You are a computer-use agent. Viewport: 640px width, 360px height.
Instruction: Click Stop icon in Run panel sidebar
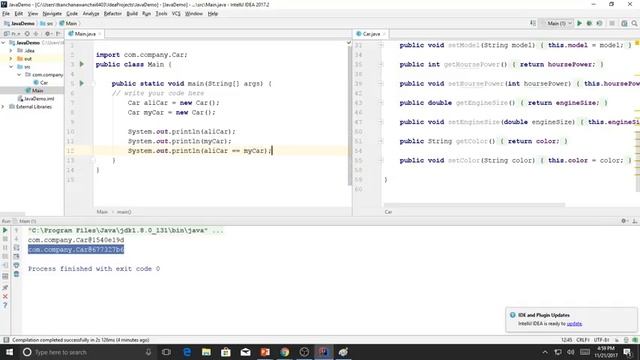pyautogui.click(x=5, y=239)
